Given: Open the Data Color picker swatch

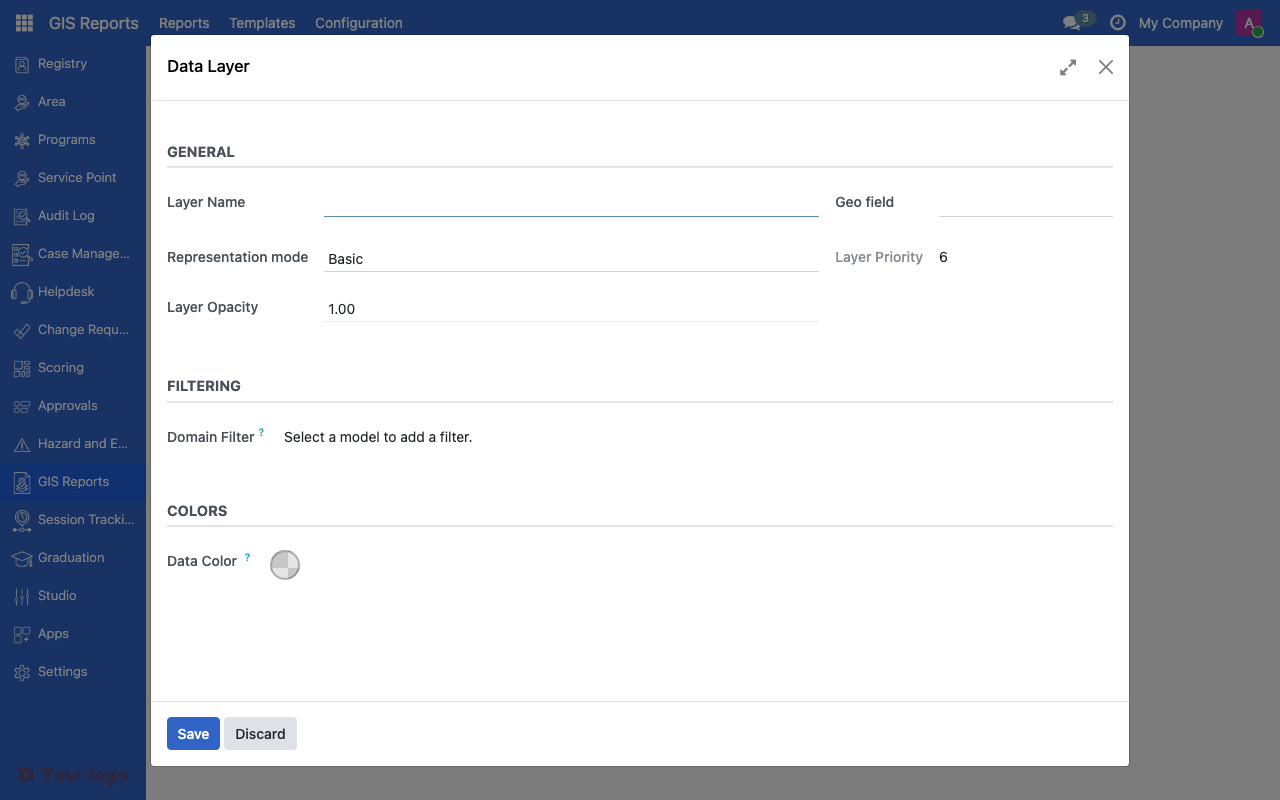Looking at the screenshot, I should [x=285, y=565].
